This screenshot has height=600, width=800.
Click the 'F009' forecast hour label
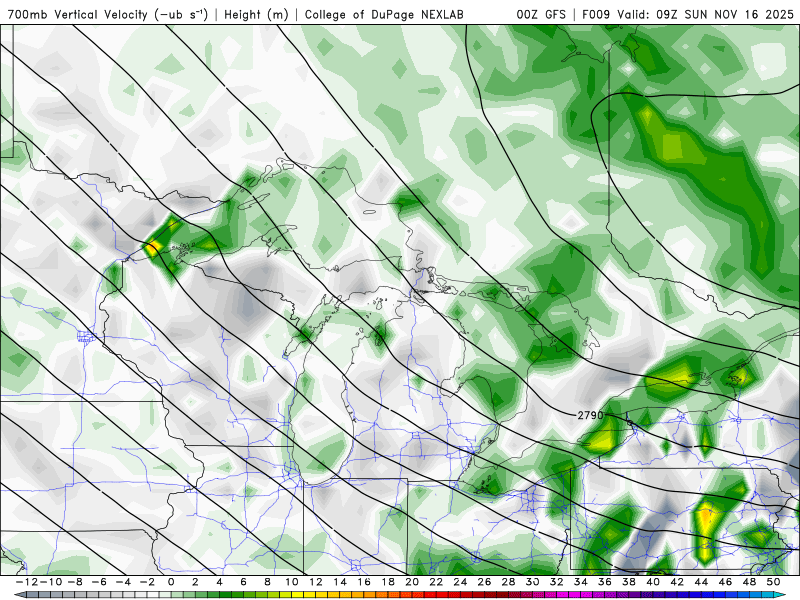tap(597, 14)
